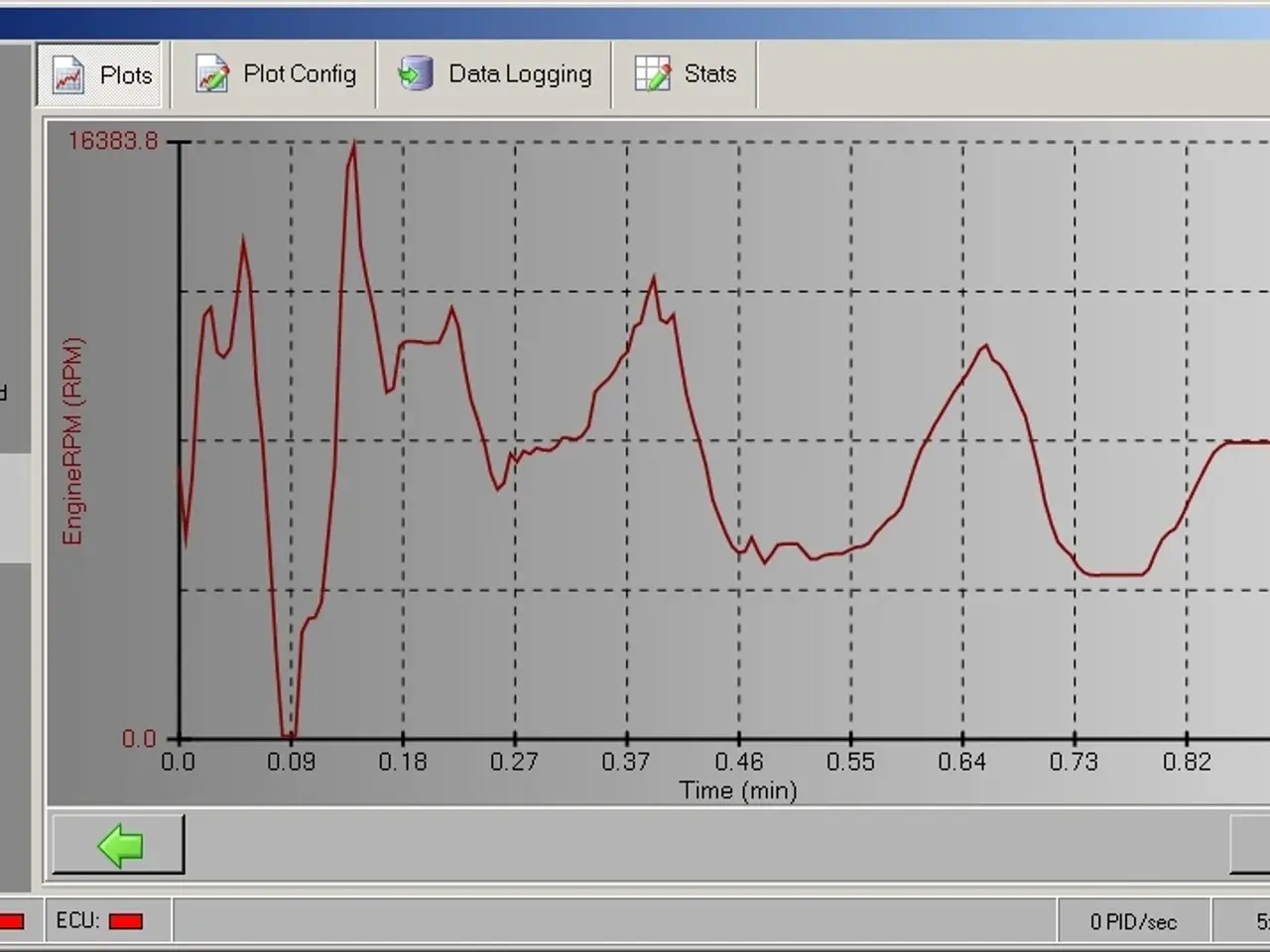Open the Plot Config tab
This screenshot has width=1270, height=952.
275,74
